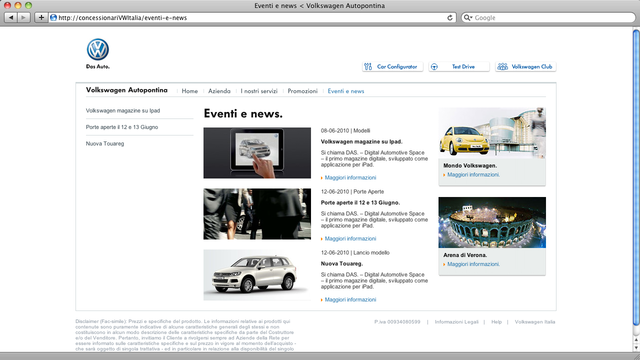Screen dimensions: 640x360
Task: Minimize window with yellow button
Action: pyautogui.click(x=18, y=5)
